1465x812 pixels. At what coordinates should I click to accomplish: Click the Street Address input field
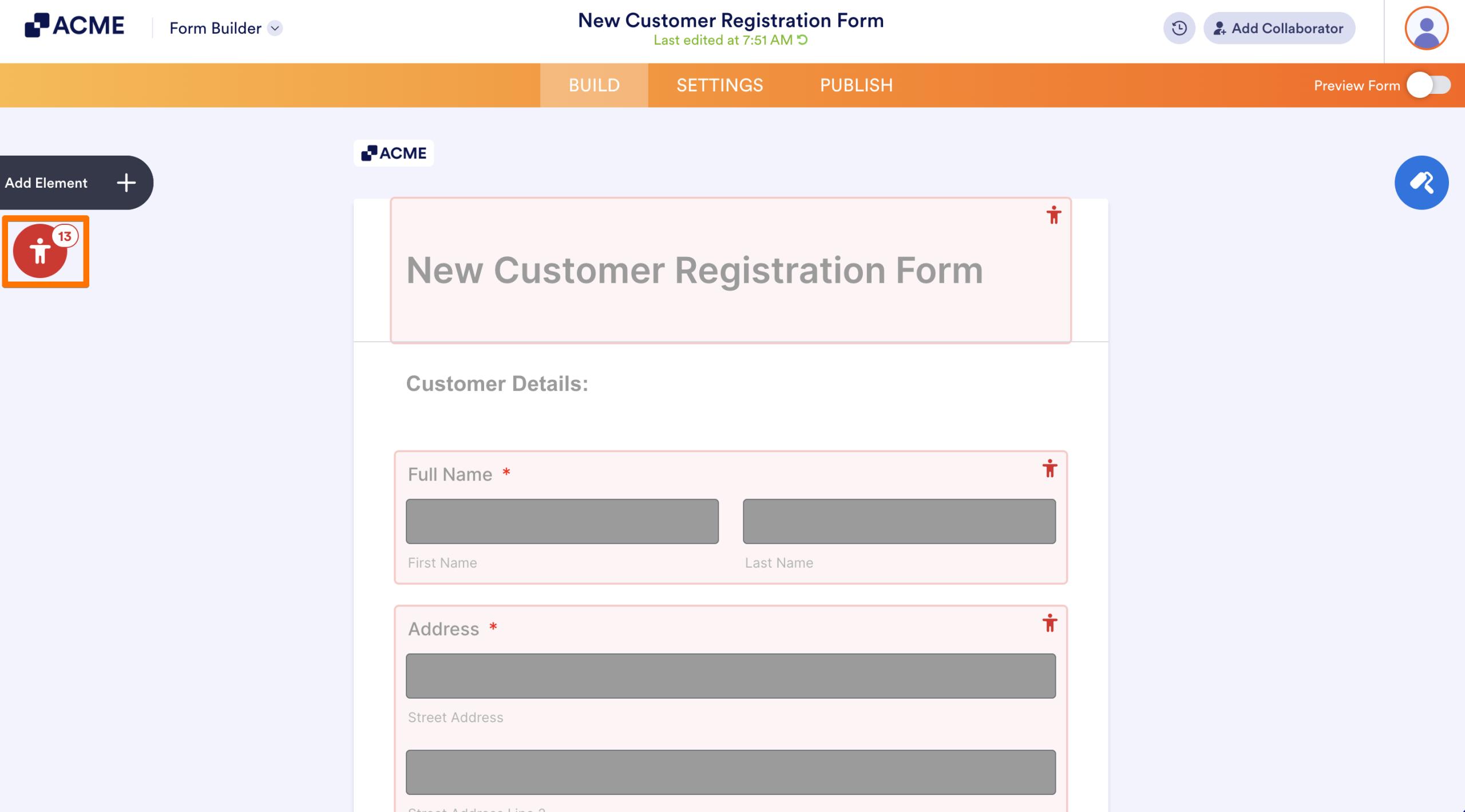(x=731, y=676)
